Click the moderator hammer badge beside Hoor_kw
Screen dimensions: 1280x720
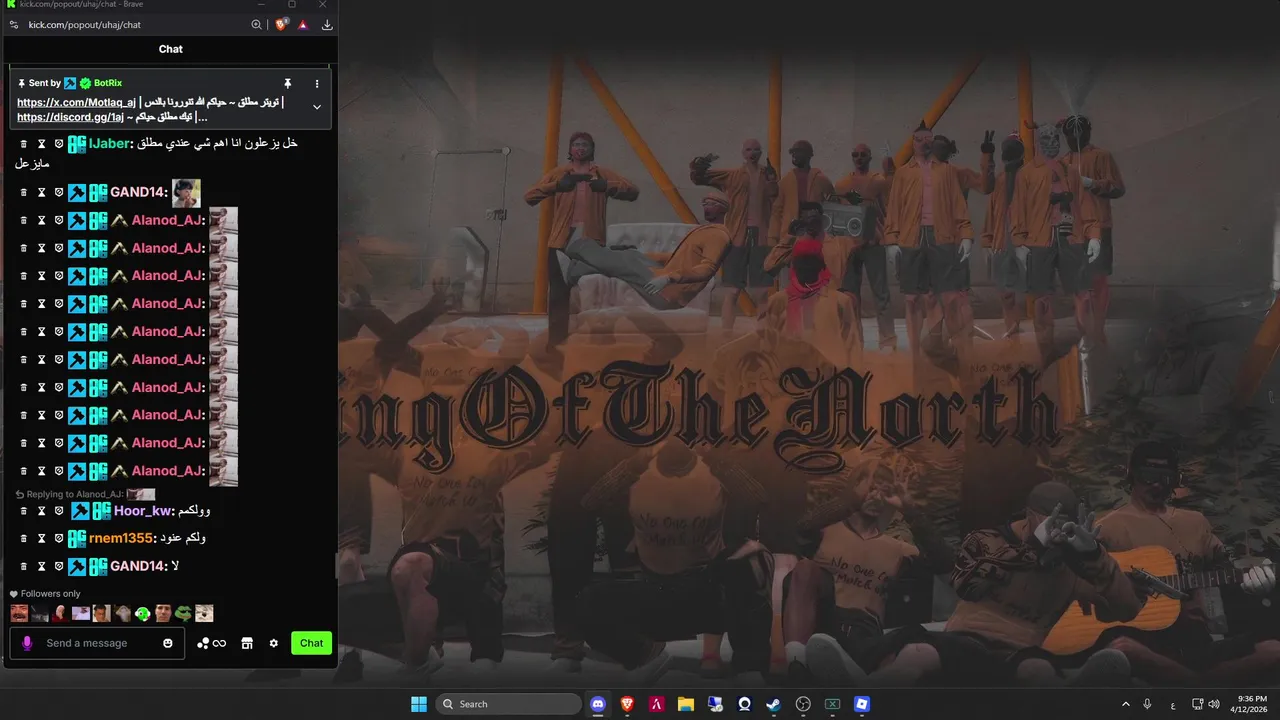[80, 511]
